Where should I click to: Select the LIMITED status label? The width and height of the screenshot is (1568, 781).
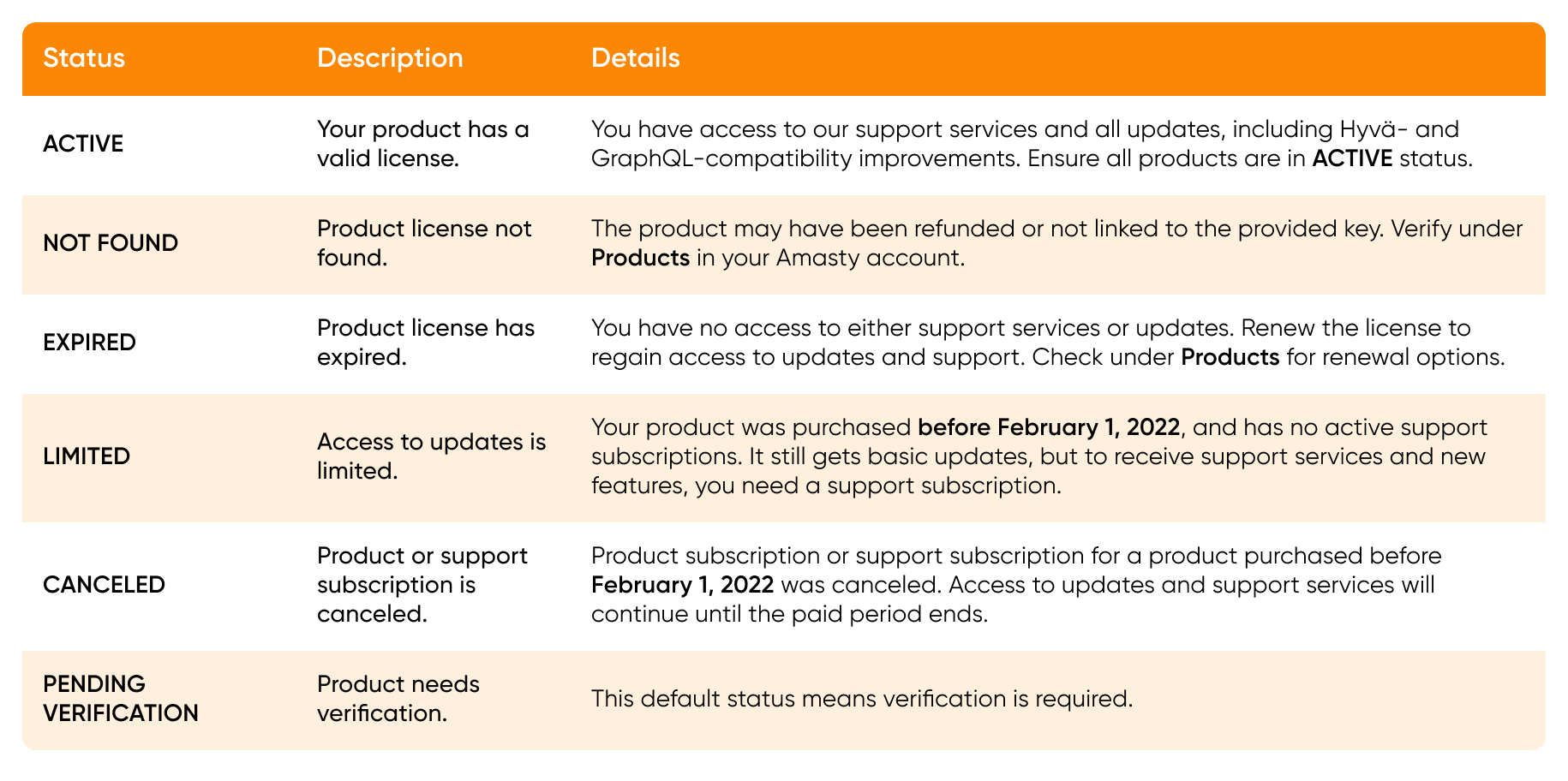click(x=87, y=456)
